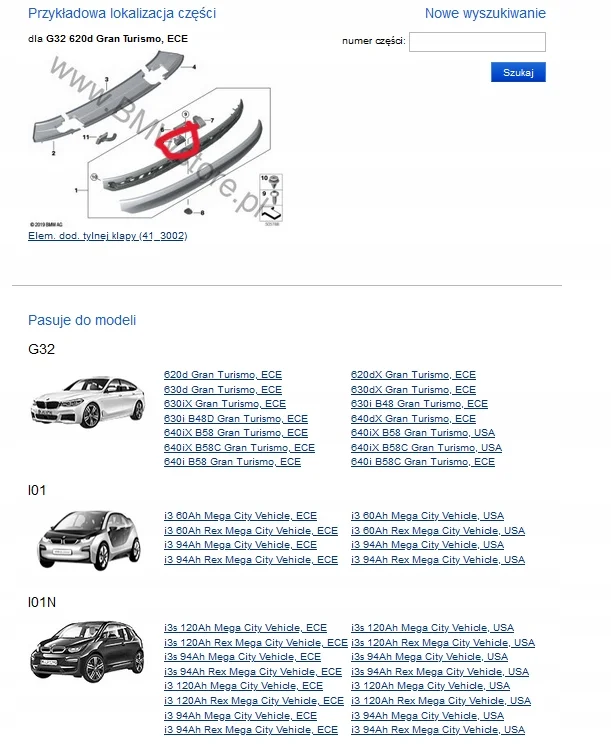Open i3 120Ah Mega City Vehicle, USA link

(430, 686)
